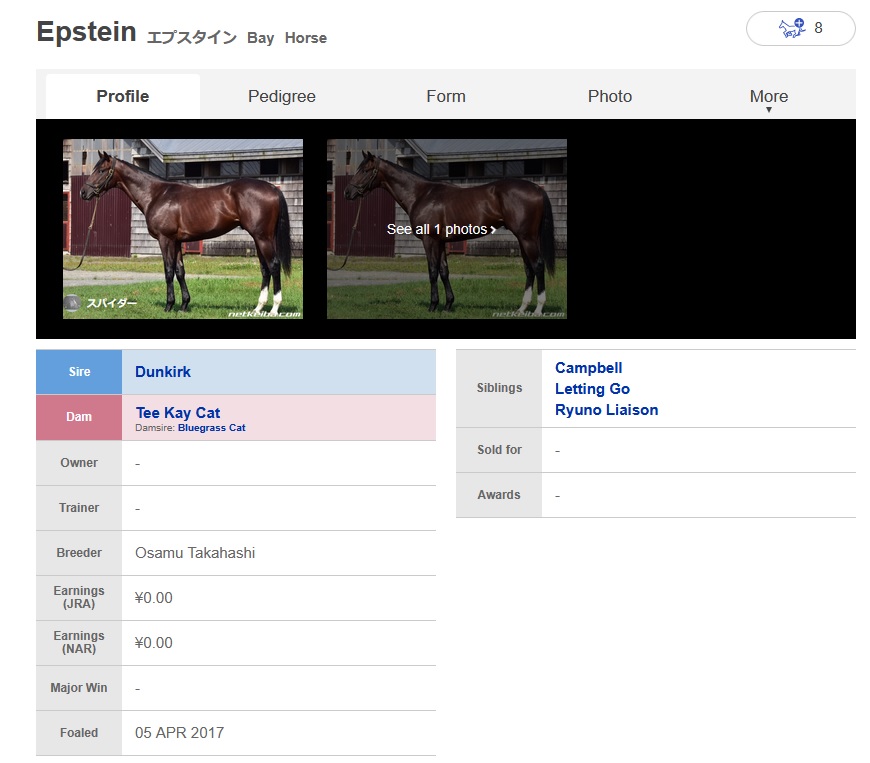The height and width of the screenshot is (763, 870).
Task: Select foaled date 05 APR 2017
Action: click(x=179, y=732)
